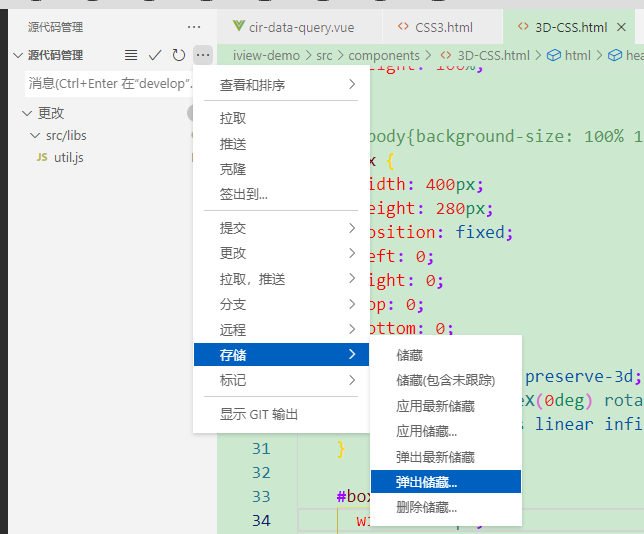
Task: Switch to cir-data-query.vue tab
Action: pyautogui.click(x=300, y=27)
